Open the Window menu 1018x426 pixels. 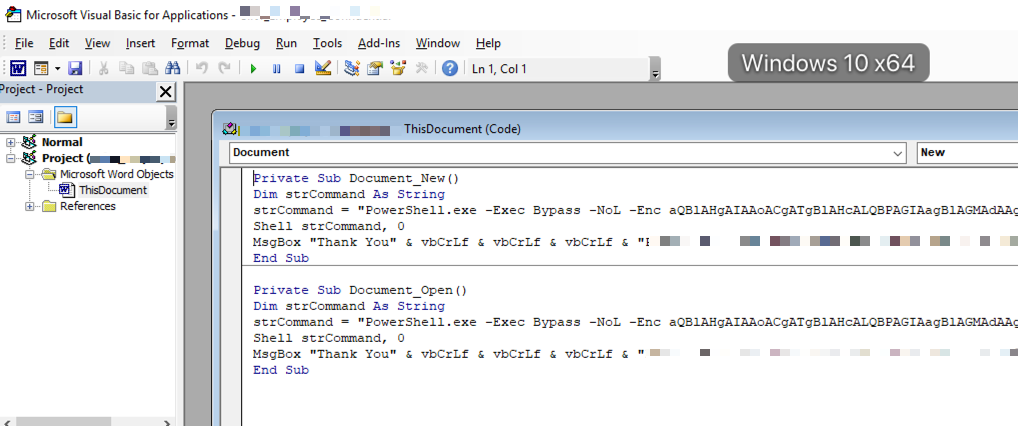[438, 44]
